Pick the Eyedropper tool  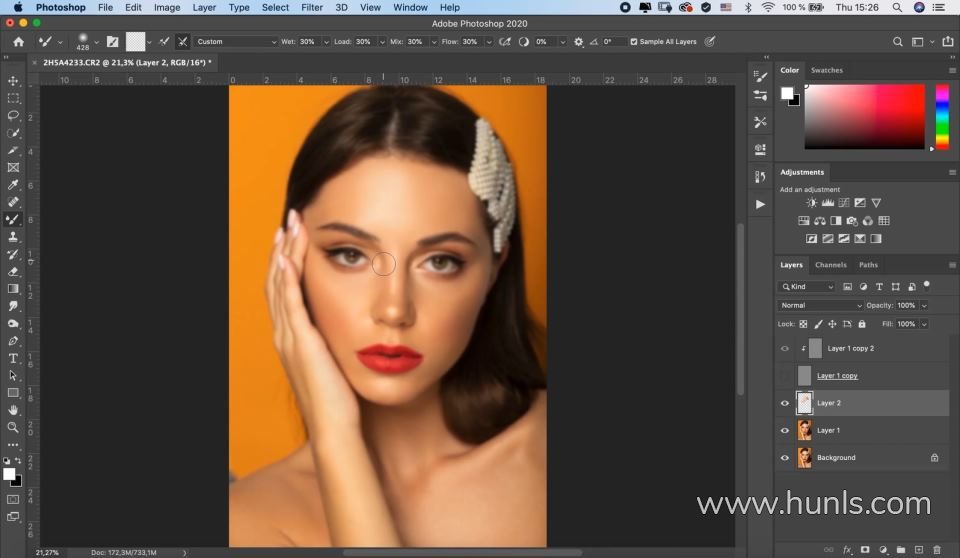coord(13,185)
